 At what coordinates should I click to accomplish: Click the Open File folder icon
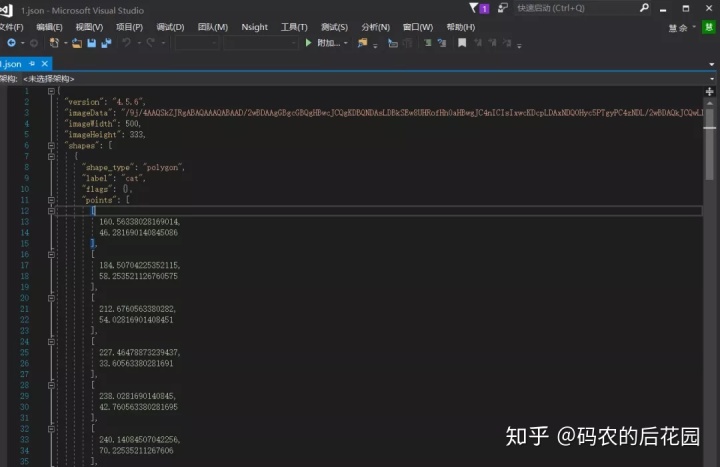coord(77,43)
